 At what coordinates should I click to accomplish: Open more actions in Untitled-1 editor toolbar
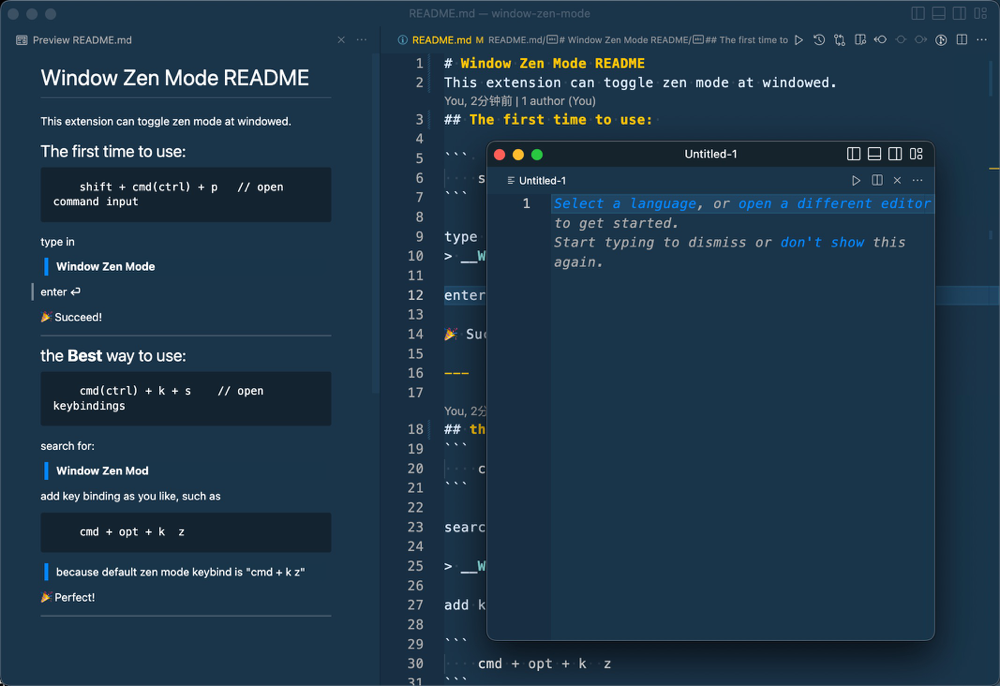tap(918, 181)
